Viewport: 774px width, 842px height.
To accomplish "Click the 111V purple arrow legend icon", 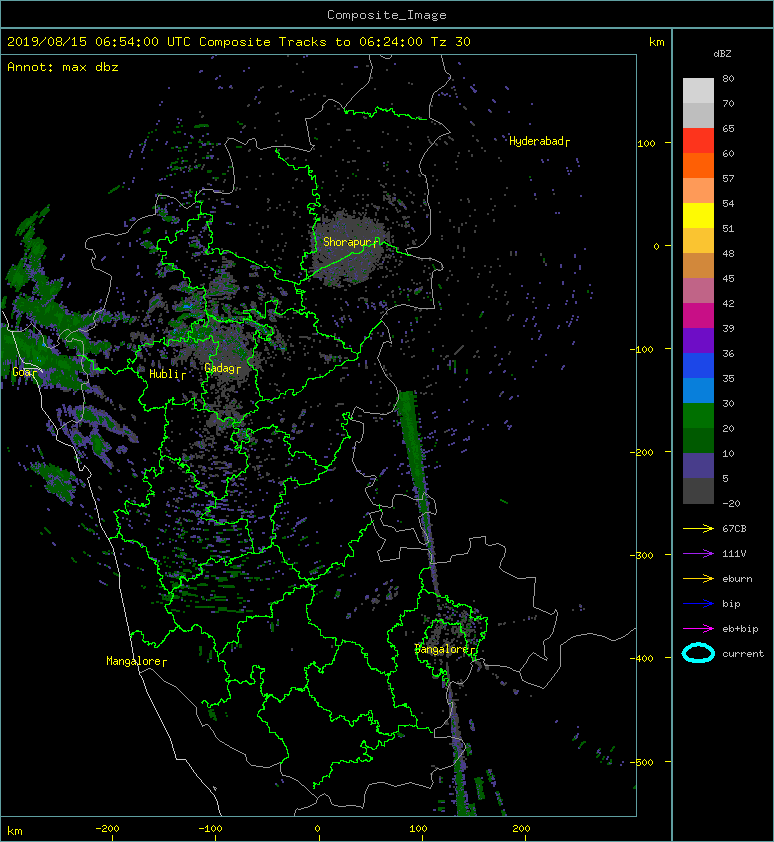I will 698,554.
